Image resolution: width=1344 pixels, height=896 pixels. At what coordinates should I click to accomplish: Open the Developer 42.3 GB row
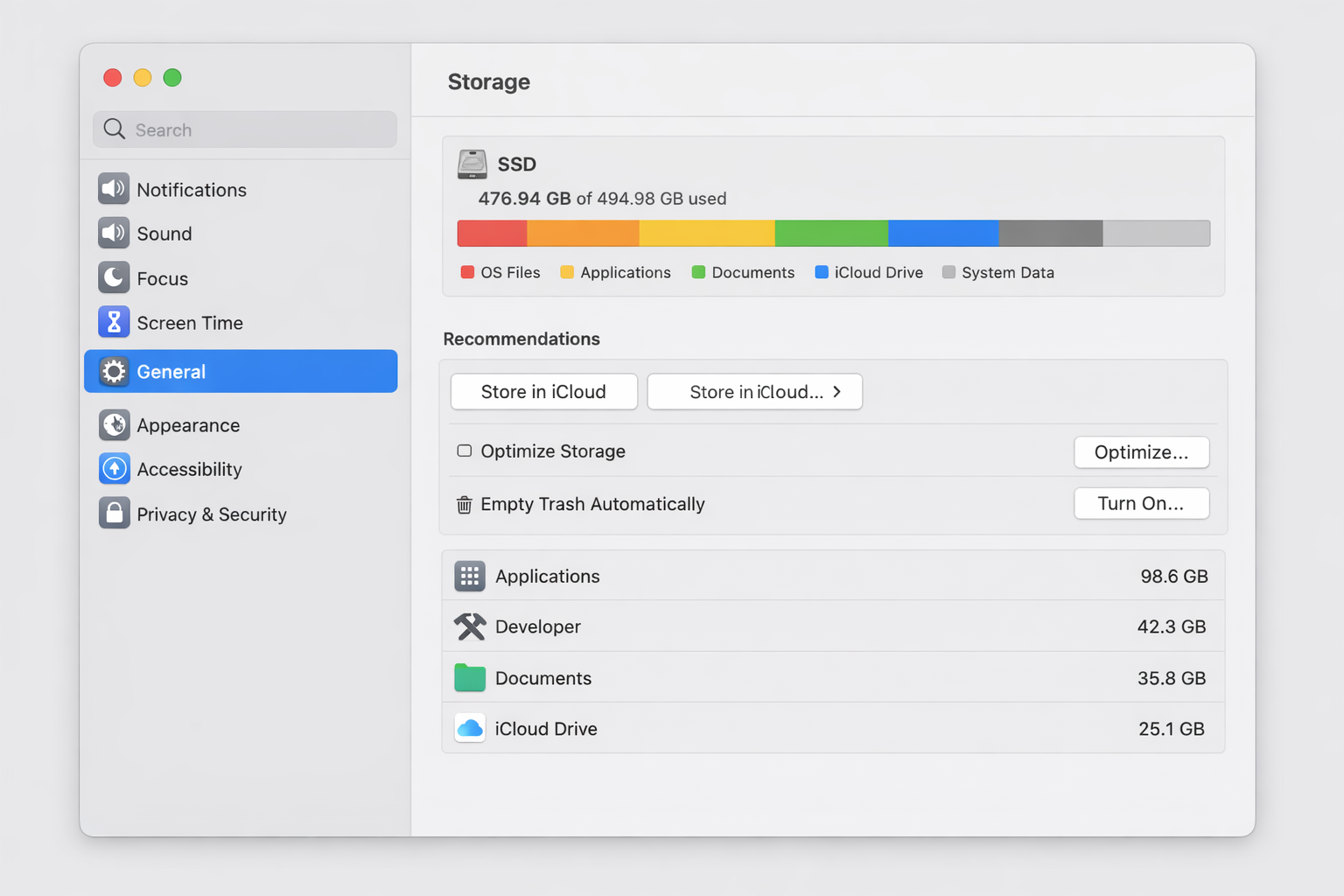click(833, 626)
